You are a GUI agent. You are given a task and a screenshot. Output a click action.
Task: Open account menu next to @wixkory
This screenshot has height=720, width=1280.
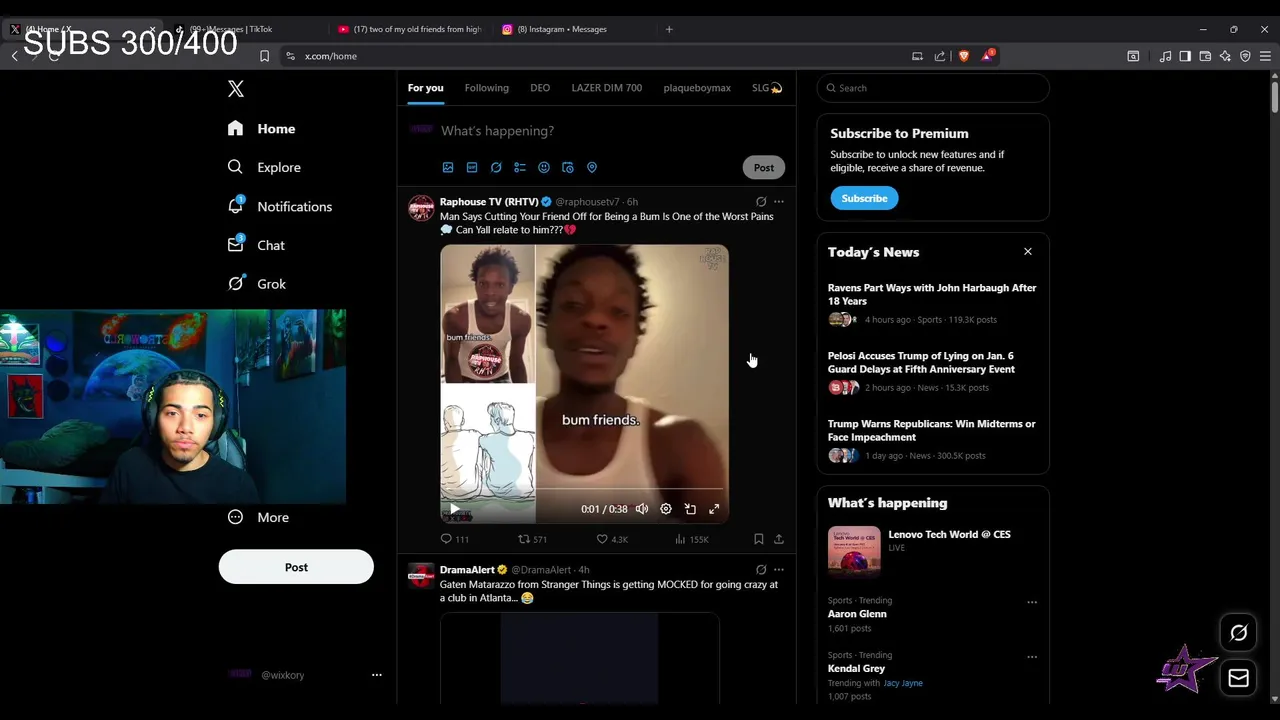(377, 675)
